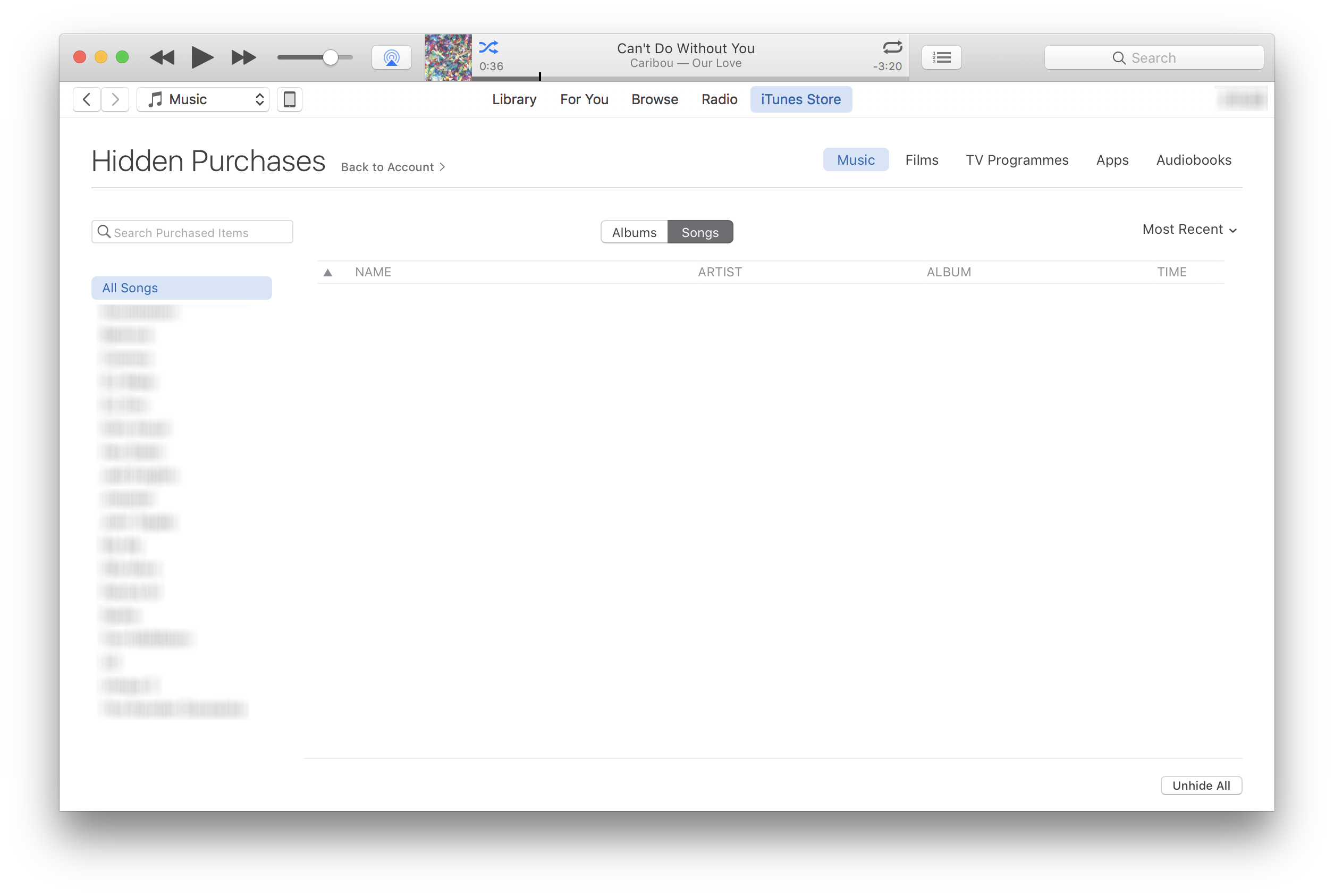Screen dimensions: 1334x896
Task: Go back with the left chevron button
Action: 87,99
